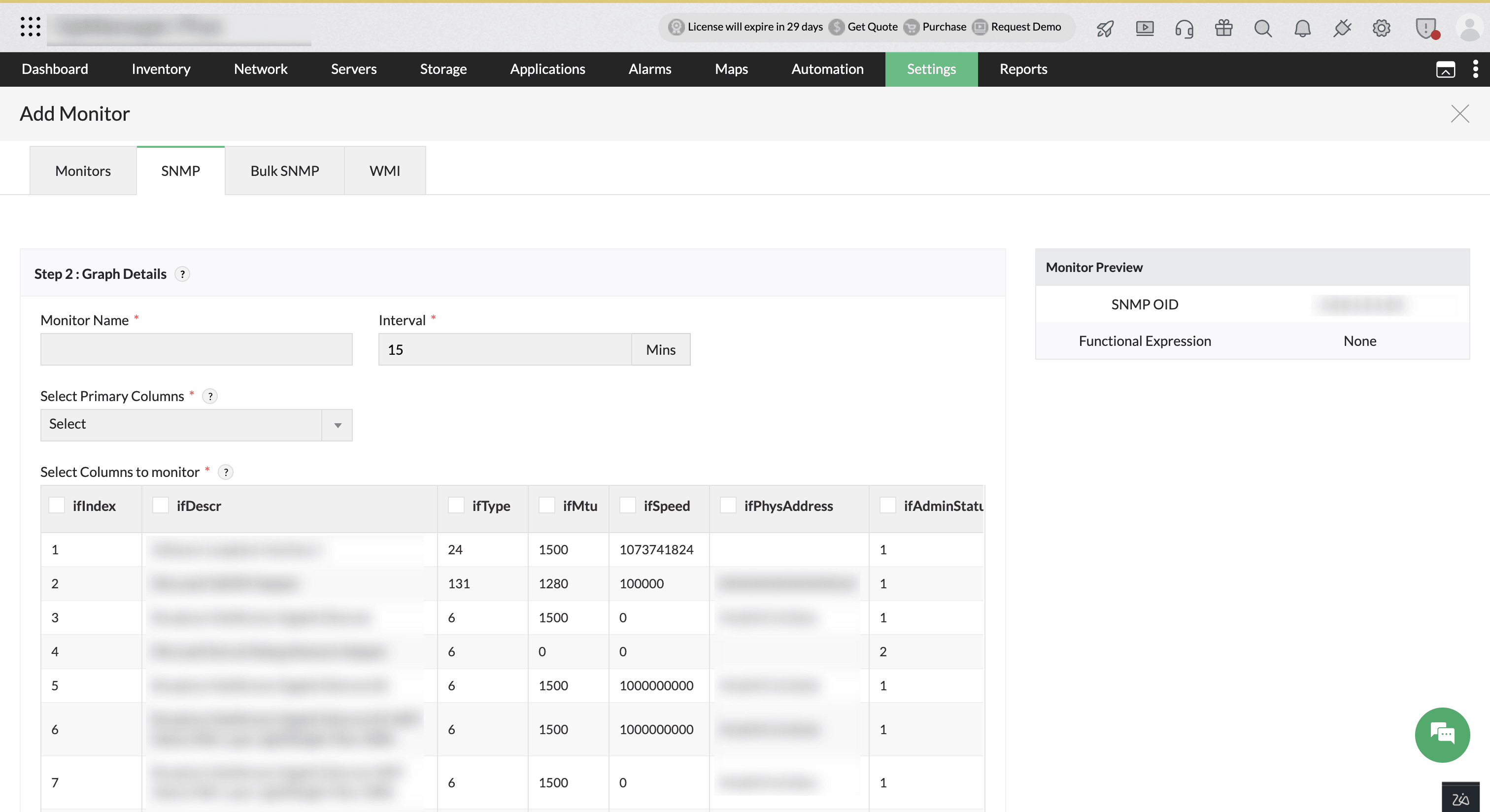1490x812 pixels.
Task: Click the Purchase link
Action: 944,27
